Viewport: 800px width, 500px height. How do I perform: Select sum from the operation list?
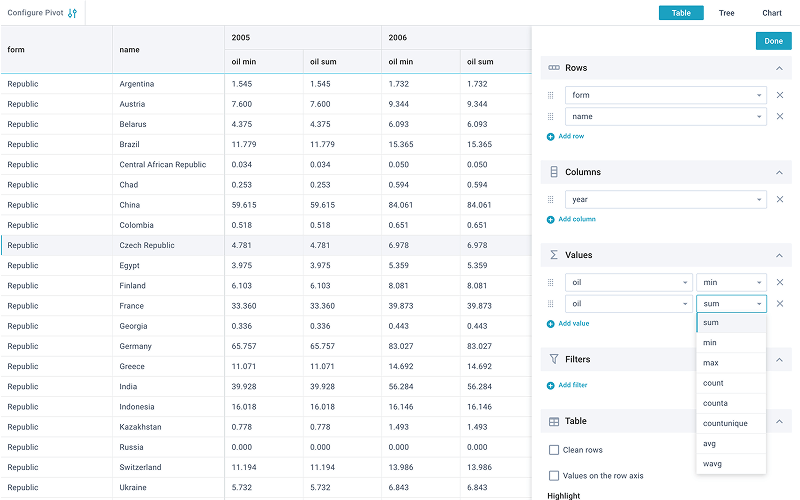pyautogui.click(x=731, y=322)
